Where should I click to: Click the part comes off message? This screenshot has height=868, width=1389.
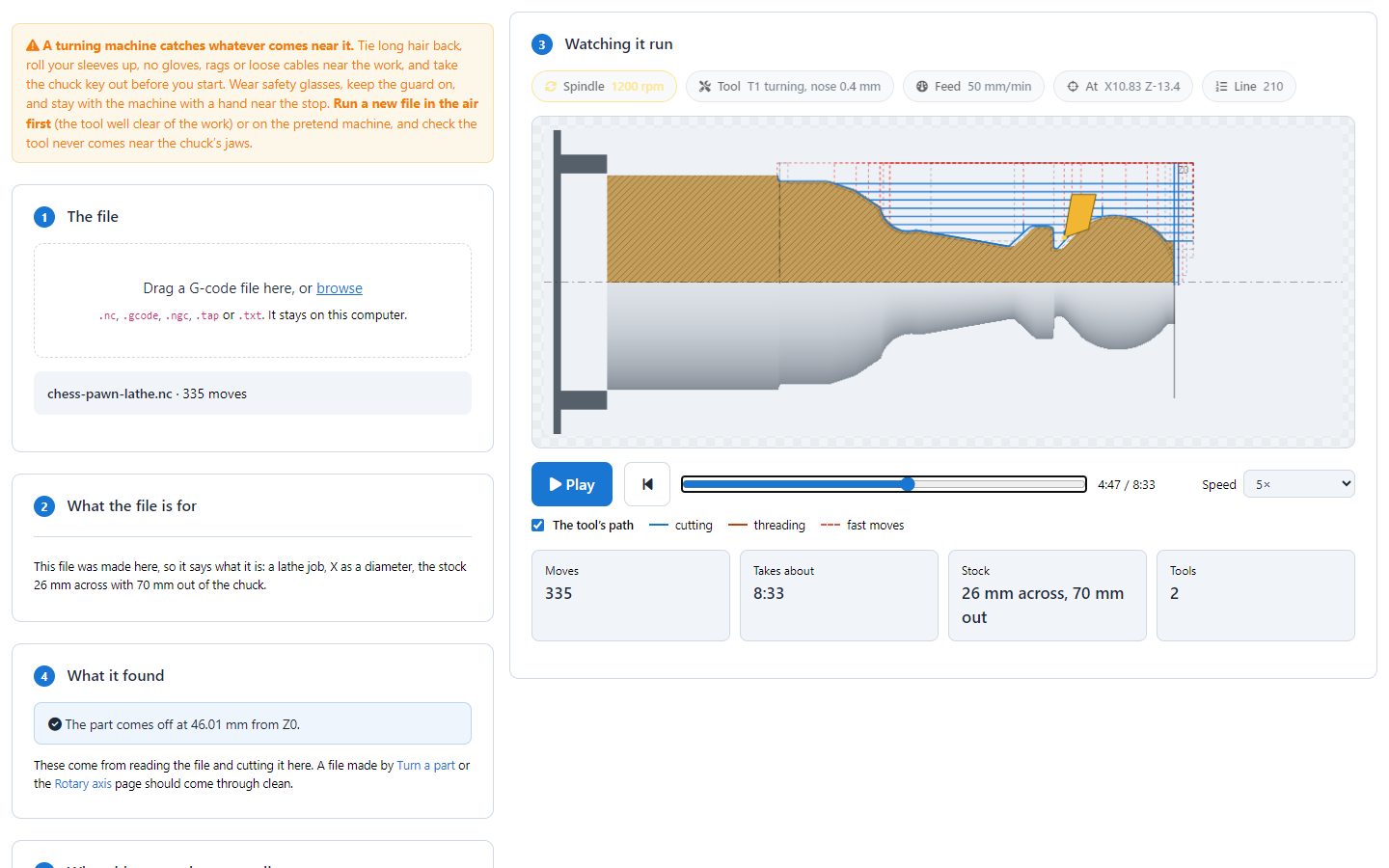tap(253, 724)
